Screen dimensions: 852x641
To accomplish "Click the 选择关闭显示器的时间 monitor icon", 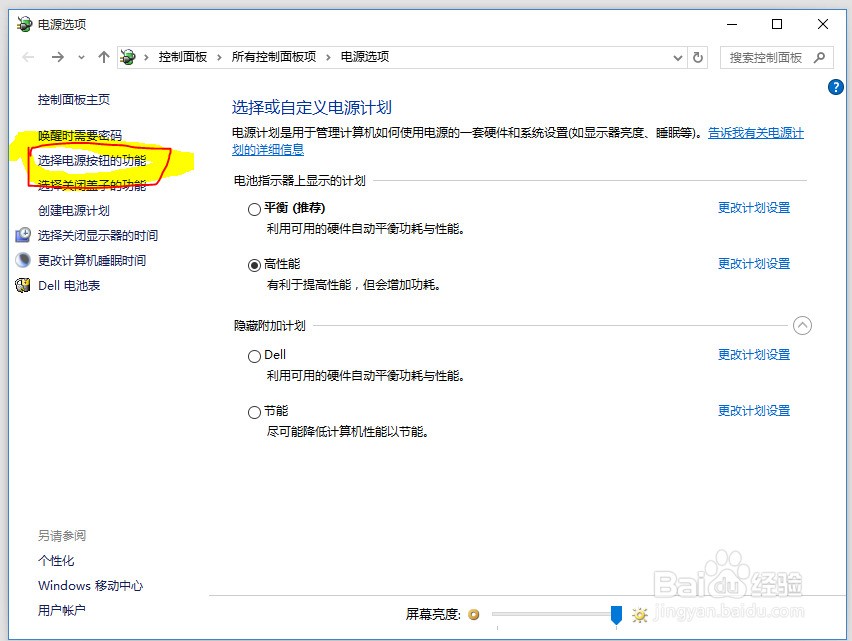I will pos(23,235).
